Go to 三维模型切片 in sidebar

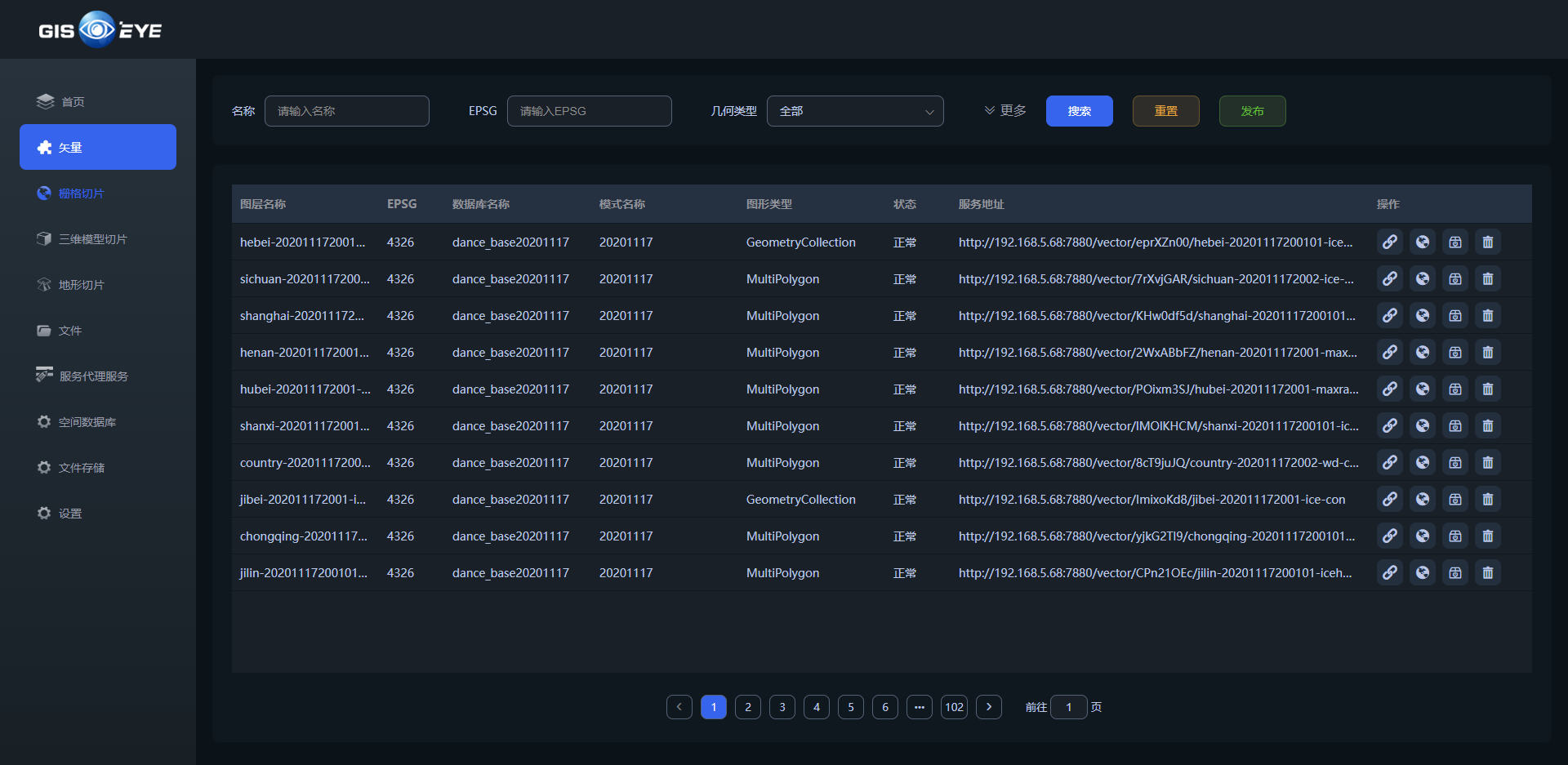click(x=98, y=238)
